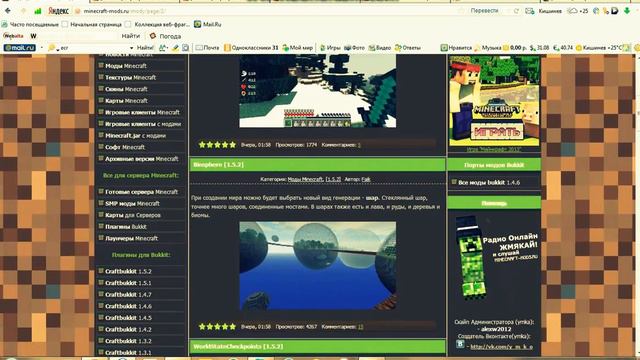The width and height of the screenshot is (640, 360).
Task: Open the Biosphere glass spheres screenshot
Action: [318, 266]
